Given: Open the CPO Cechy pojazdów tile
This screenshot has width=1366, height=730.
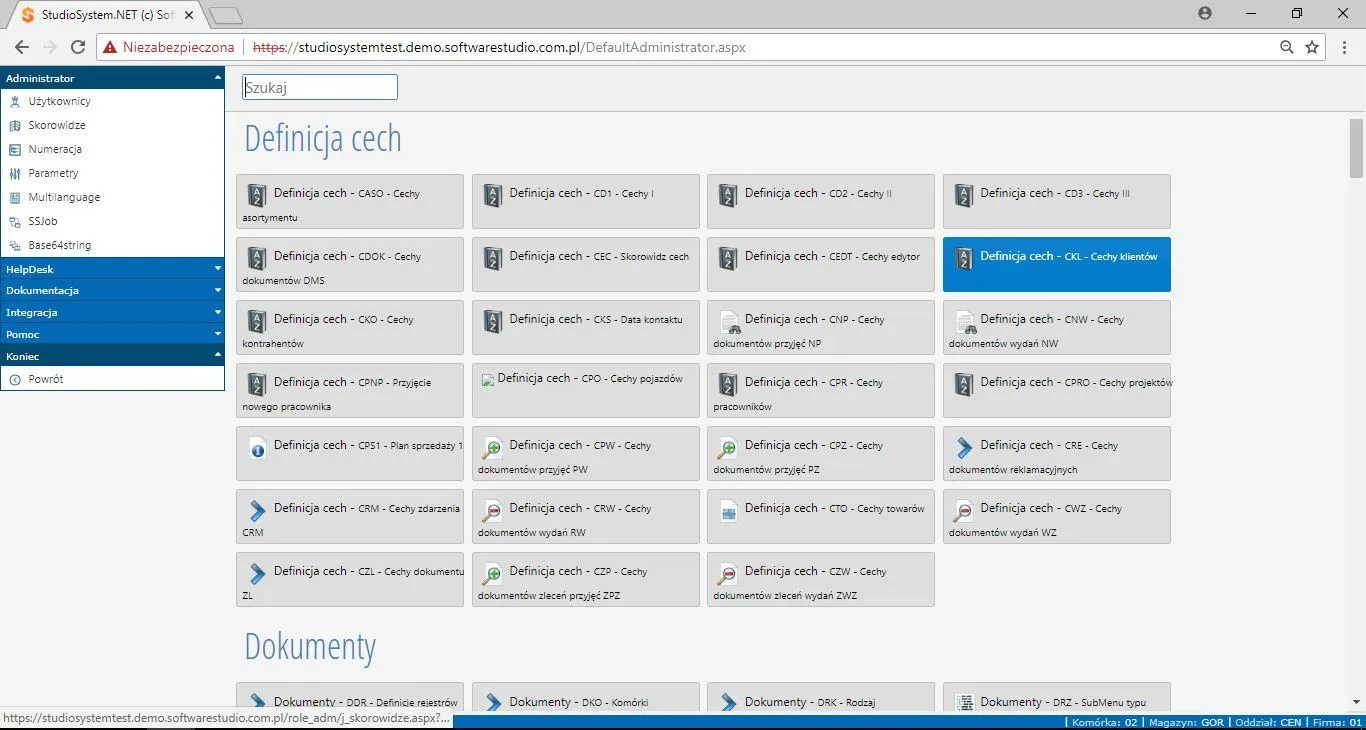Looking at the screenshot, I should [585, 390].
